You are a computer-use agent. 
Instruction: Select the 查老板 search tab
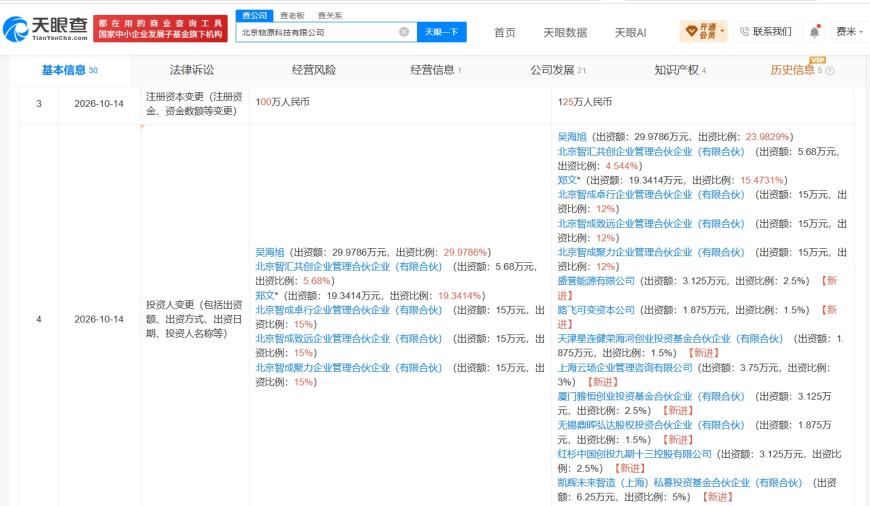pos(292,16)
